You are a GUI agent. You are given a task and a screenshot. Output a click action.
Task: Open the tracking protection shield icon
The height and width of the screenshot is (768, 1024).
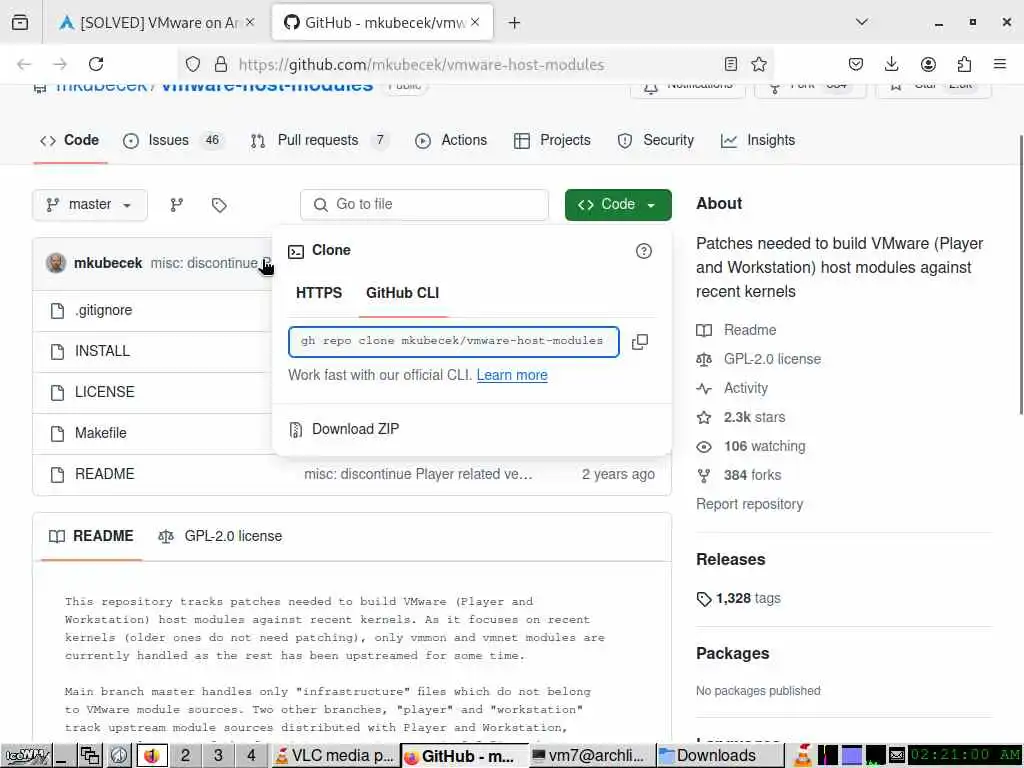click(x=193, y=64)
